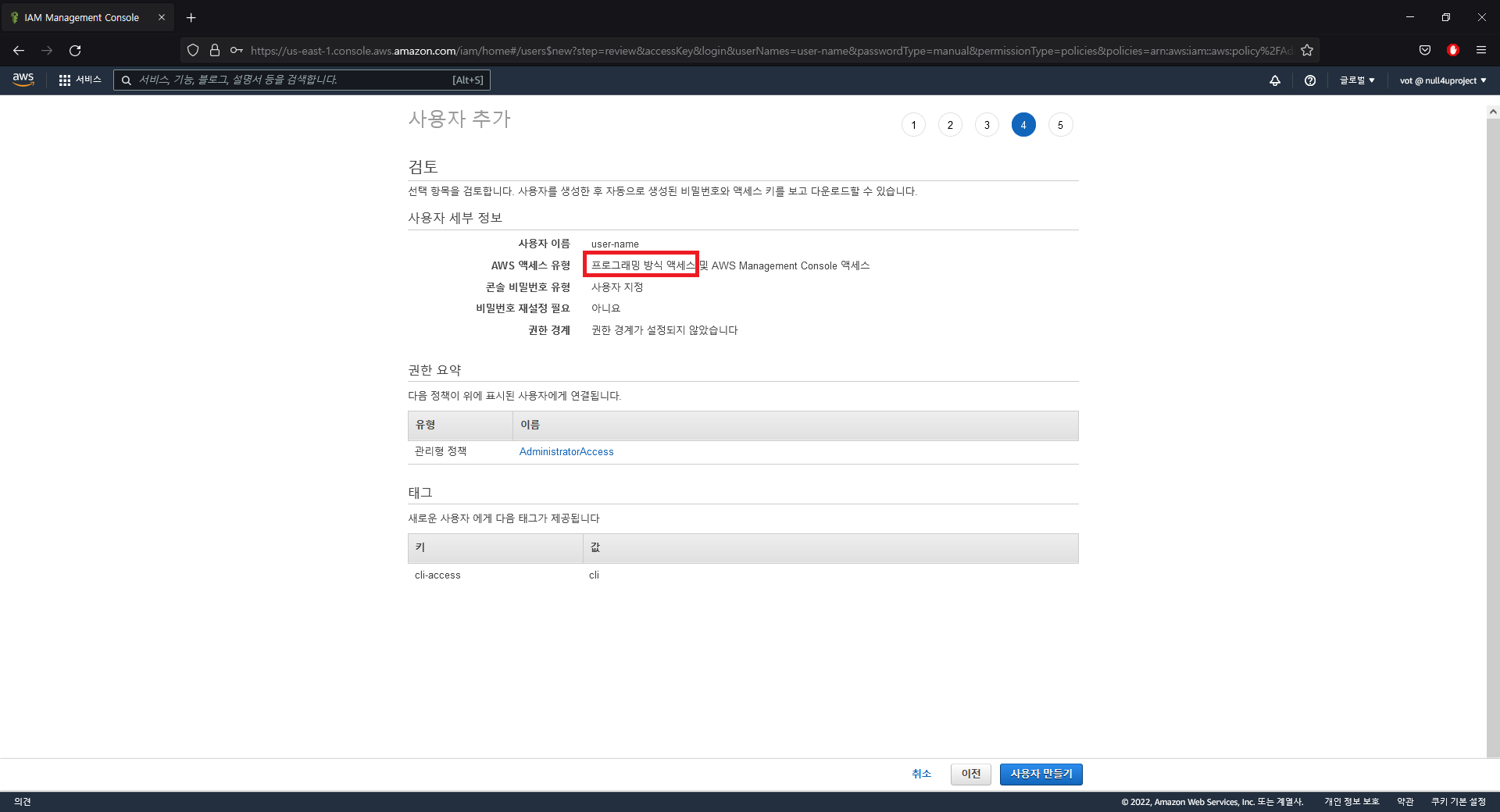Click the cli-access tag key
The height and width of the screenshot is (812, 1500).
pos(437,575)
